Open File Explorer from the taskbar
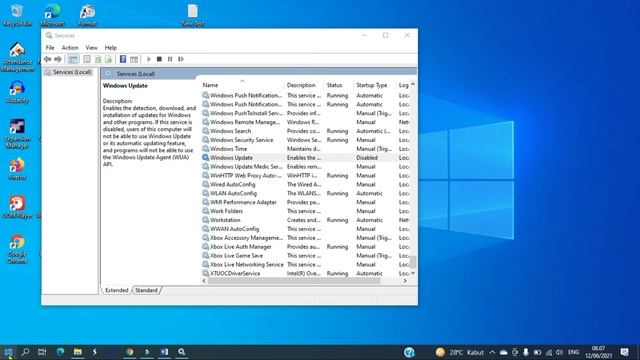The height and width of the screenshot is (360, 640). click(78, 352)
